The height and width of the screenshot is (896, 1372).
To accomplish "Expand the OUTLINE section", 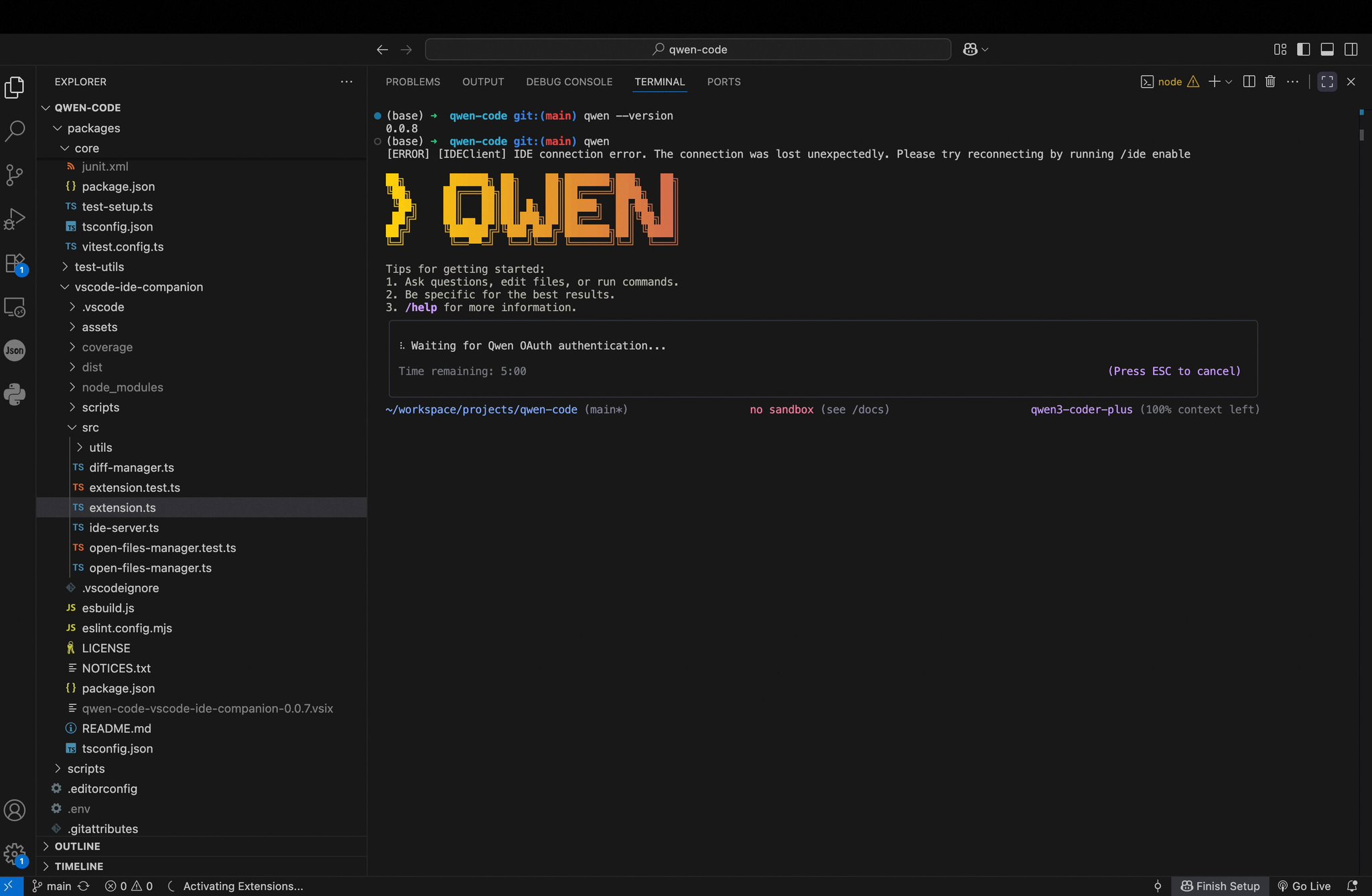I will click(x=77, y=846).
